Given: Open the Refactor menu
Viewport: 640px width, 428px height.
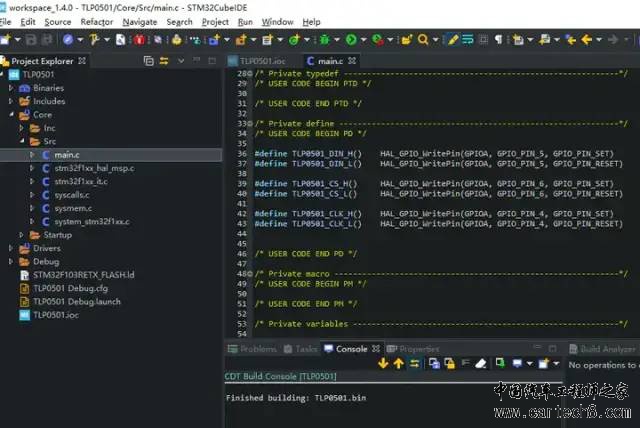Looking at the screenshot, I should [97, 22].
